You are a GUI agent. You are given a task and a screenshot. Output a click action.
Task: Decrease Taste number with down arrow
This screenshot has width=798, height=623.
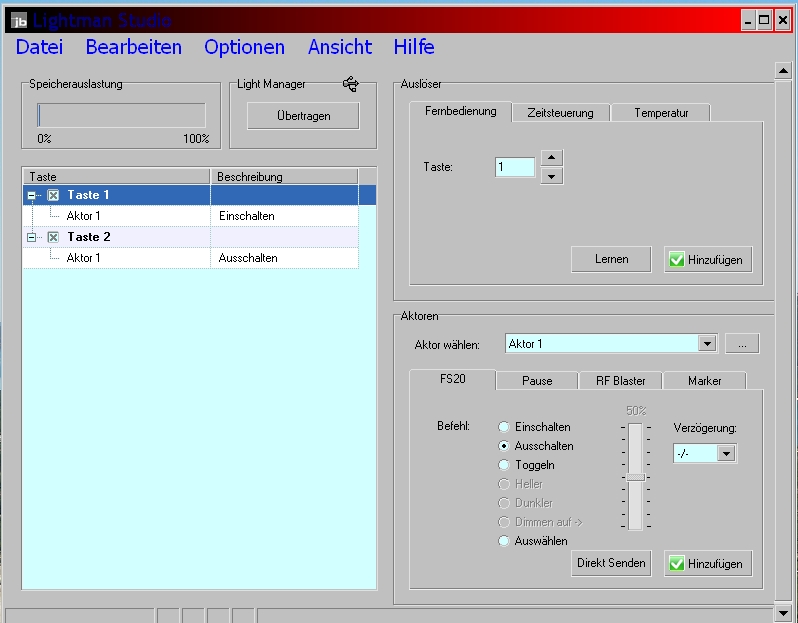551,176
